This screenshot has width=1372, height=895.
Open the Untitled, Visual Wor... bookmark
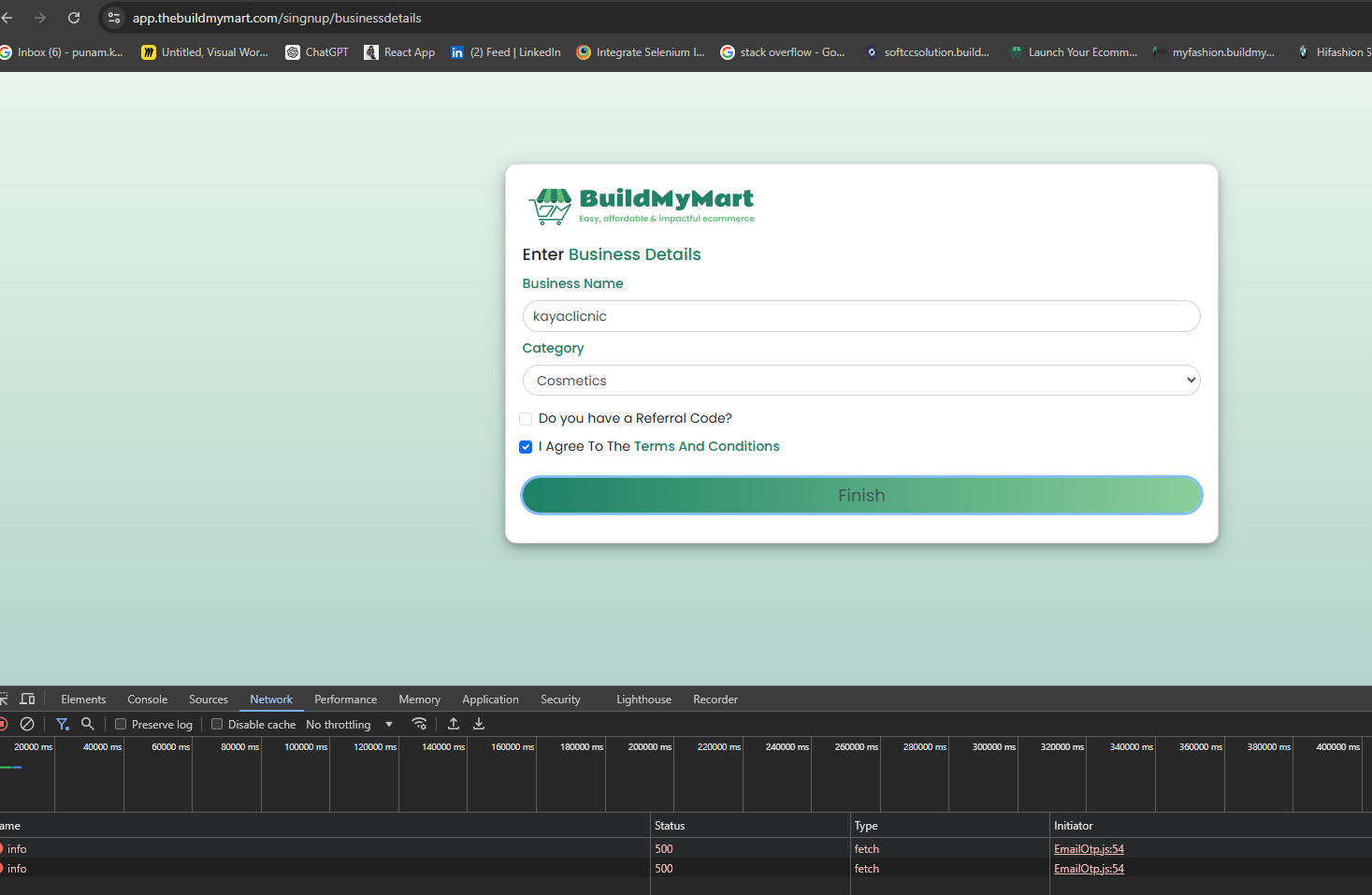[205, 52]
